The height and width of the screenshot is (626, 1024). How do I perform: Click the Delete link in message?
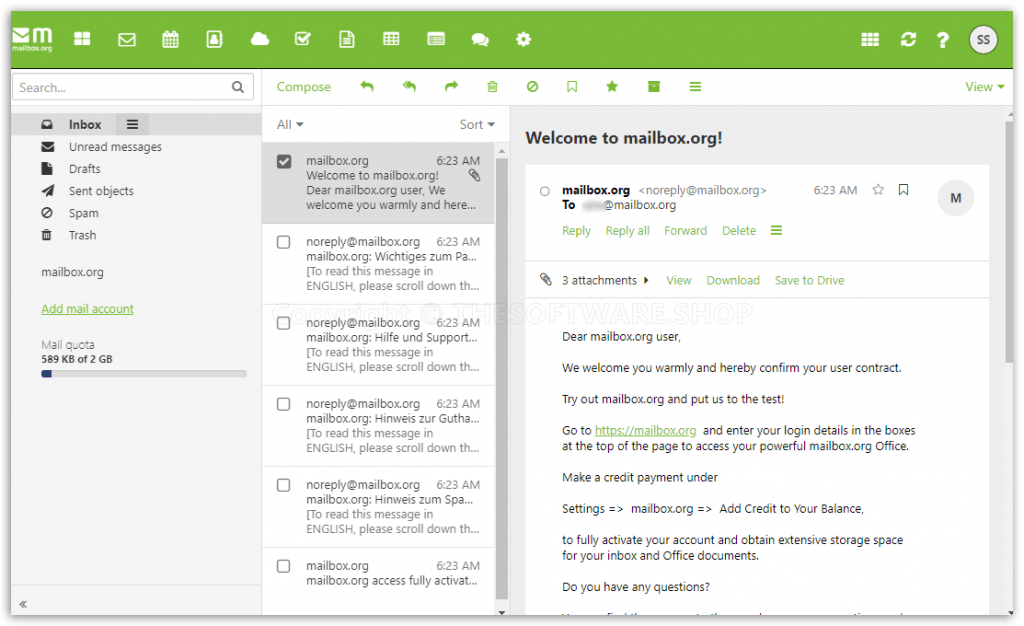(739, 230)
